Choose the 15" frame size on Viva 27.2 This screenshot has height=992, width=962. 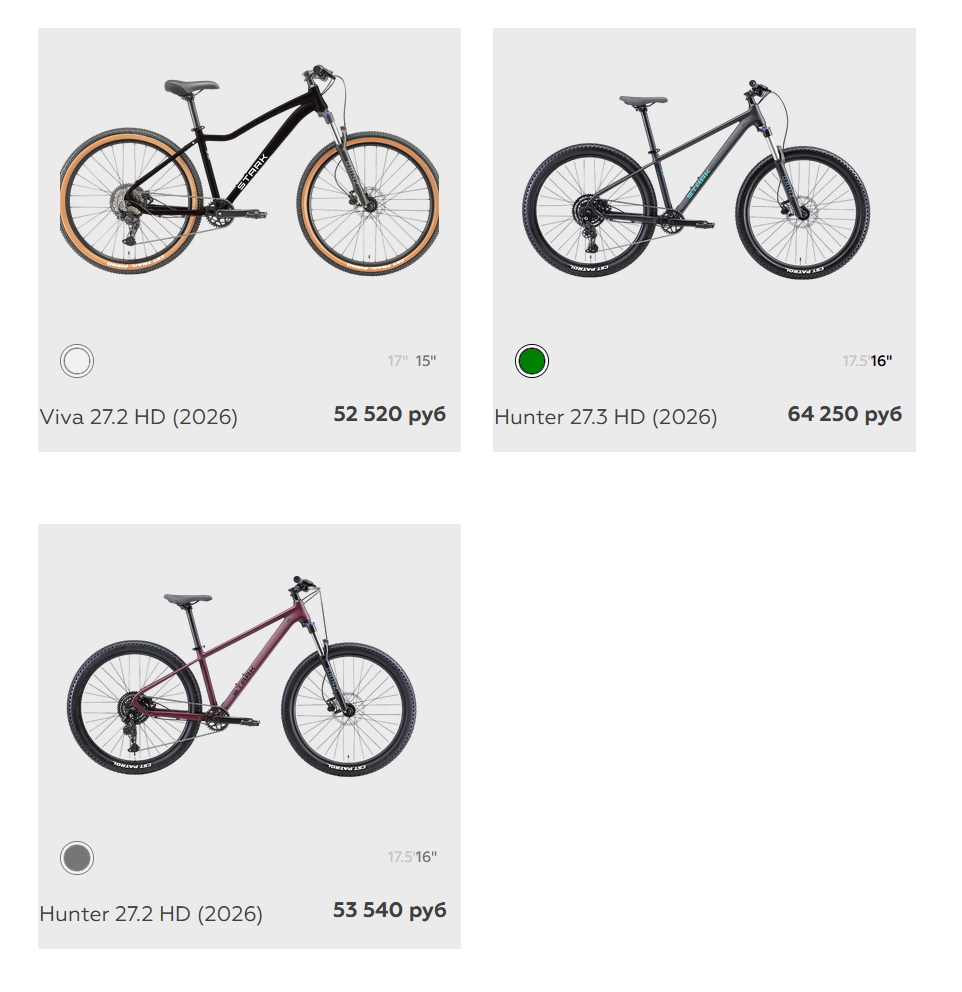pyautogui.click(x=426, y=361)
